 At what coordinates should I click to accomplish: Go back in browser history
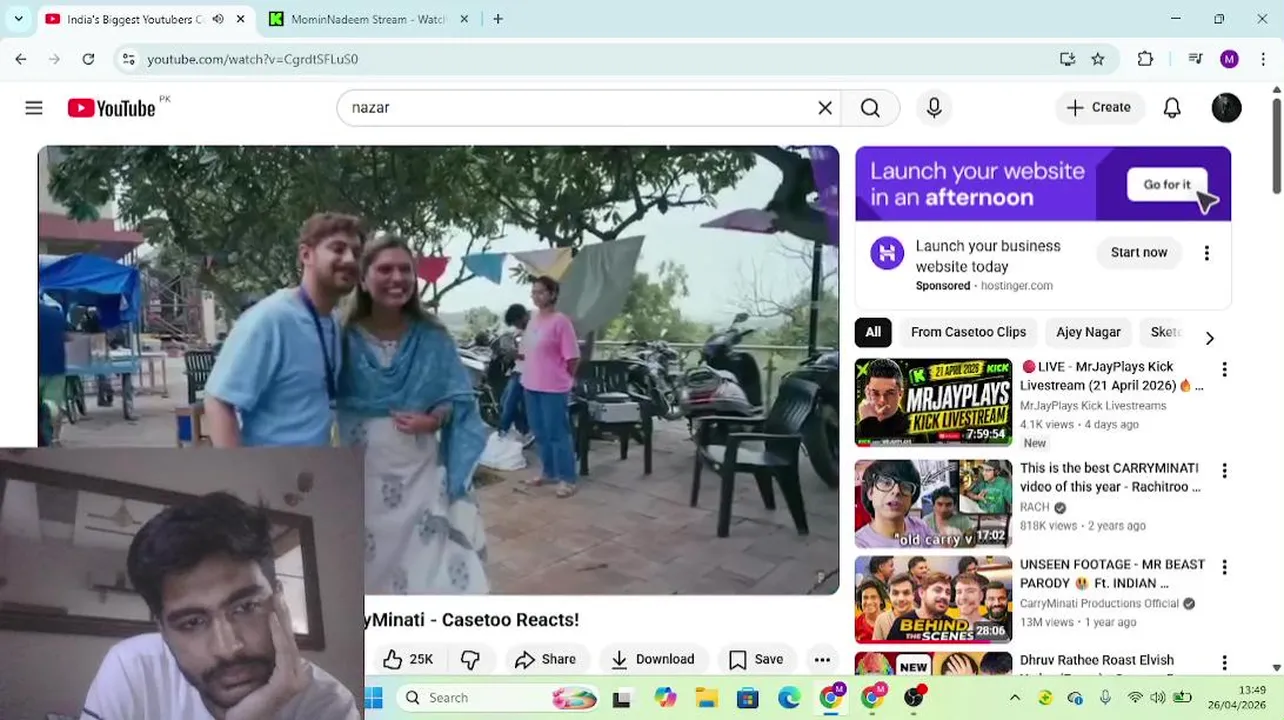coord(21,59)
